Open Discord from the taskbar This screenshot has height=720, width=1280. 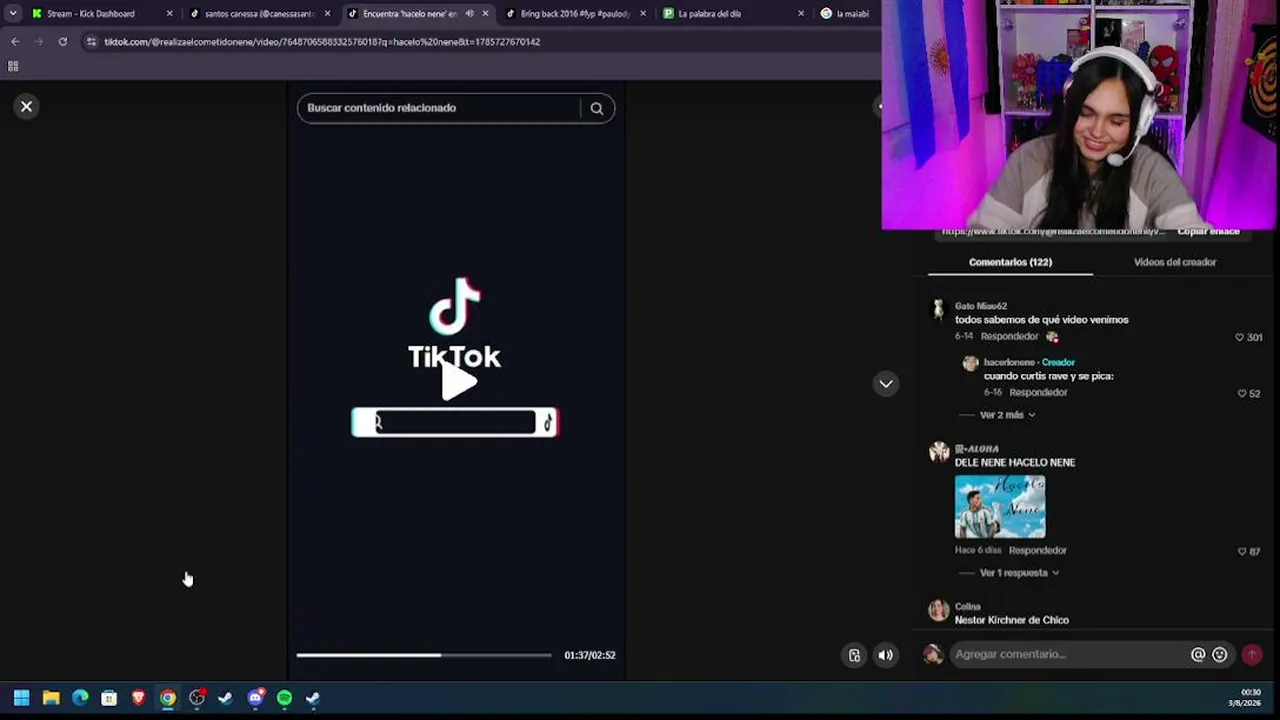[255, 698]
